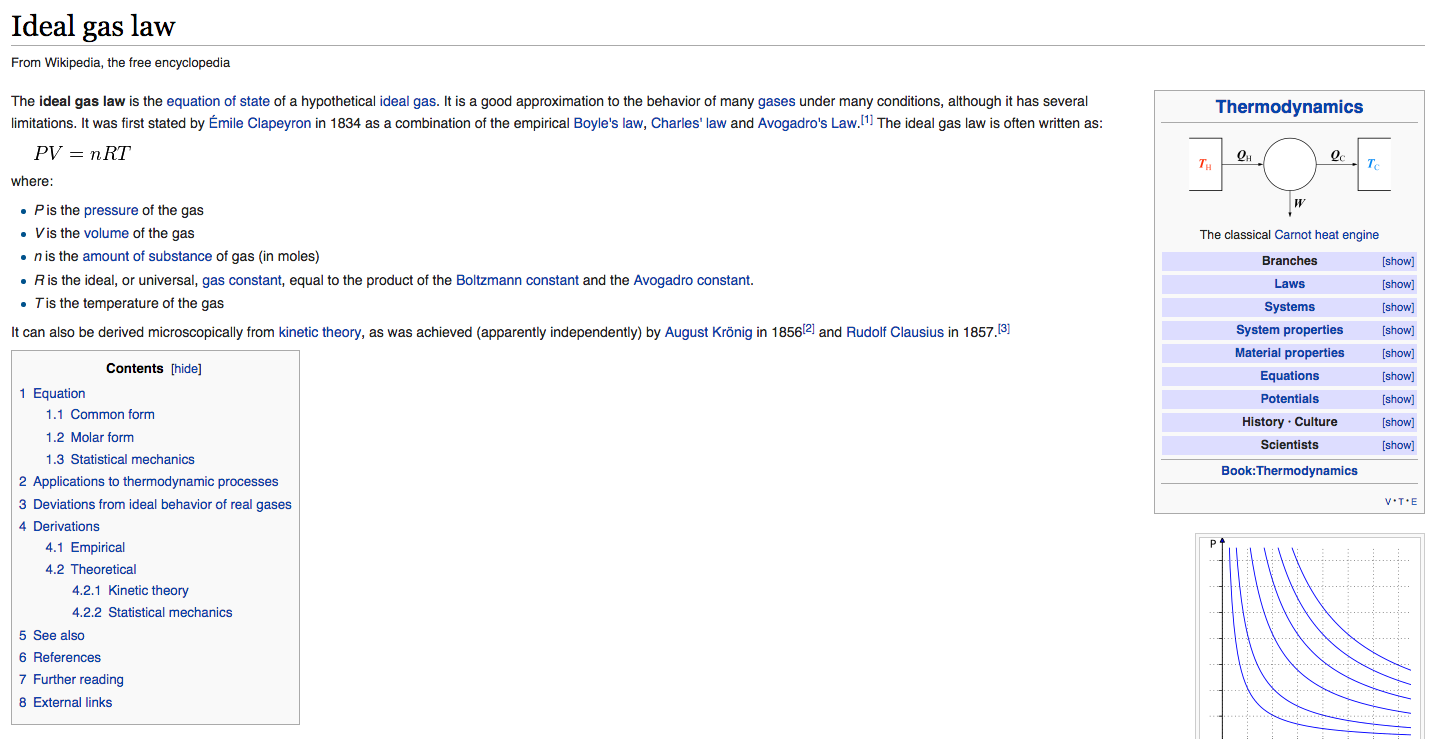Expand the Scientists section

[1397, 446]
